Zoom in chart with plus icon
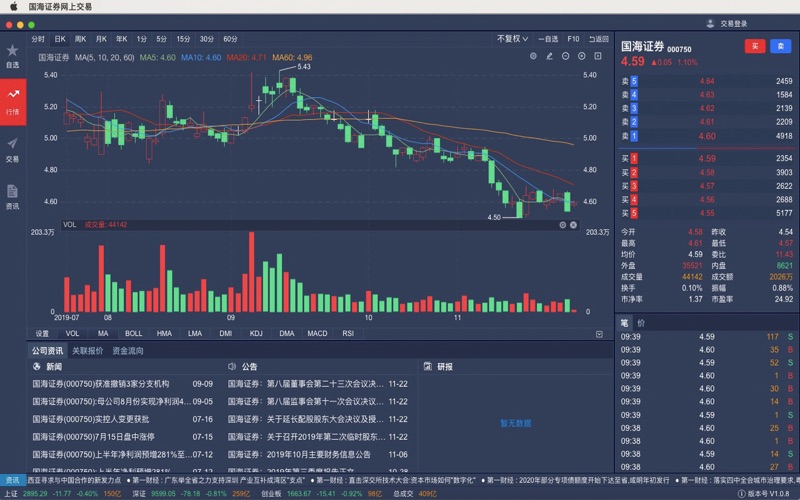Viewport: 800px width, 500px height. [x=582, y=56]
